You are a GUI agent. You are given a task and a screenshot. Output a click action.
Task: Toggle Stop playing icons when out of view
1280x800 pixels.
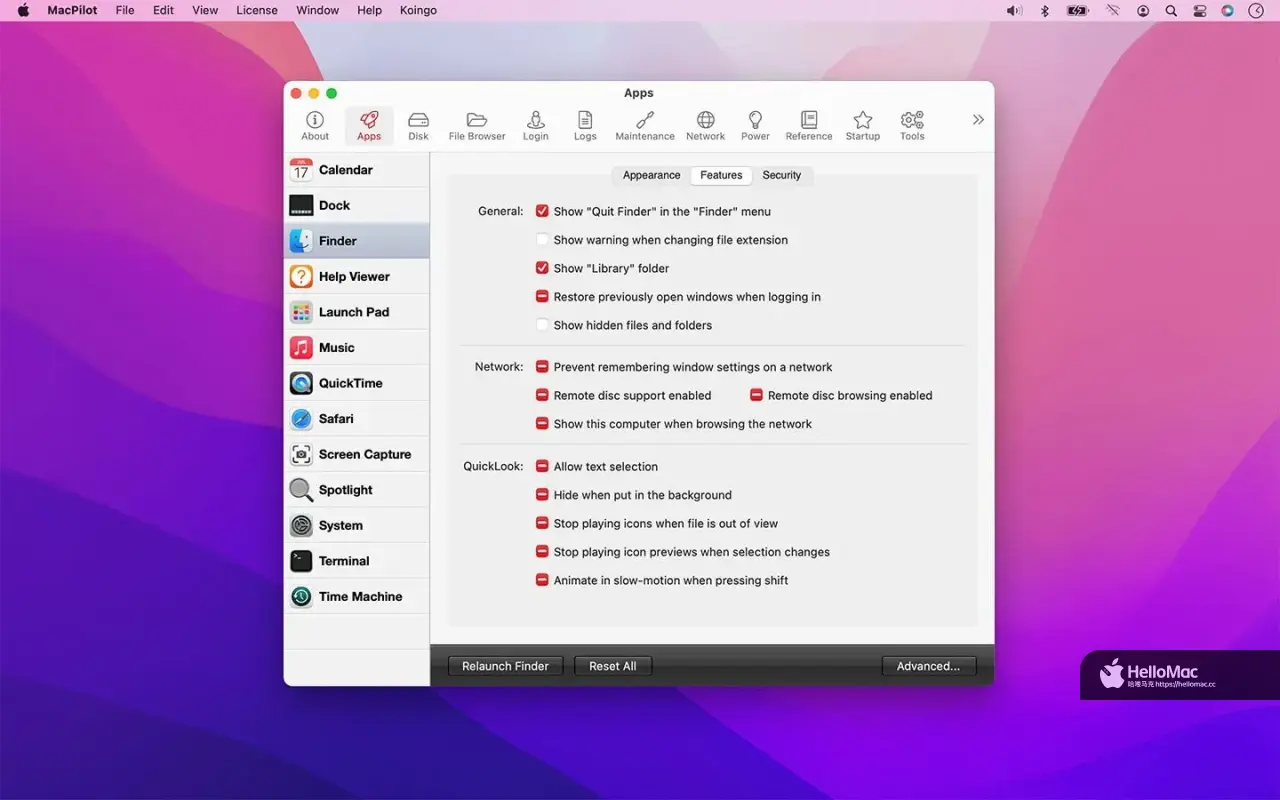pyautogui.click(x=542, y=523)
